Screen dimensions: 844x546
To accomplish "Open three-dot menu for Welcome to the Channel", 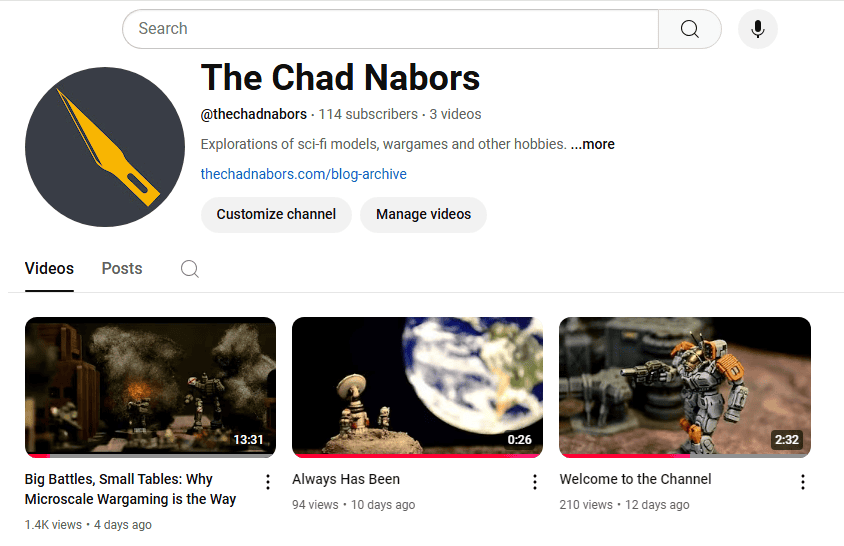I will (x=803, y=482).
